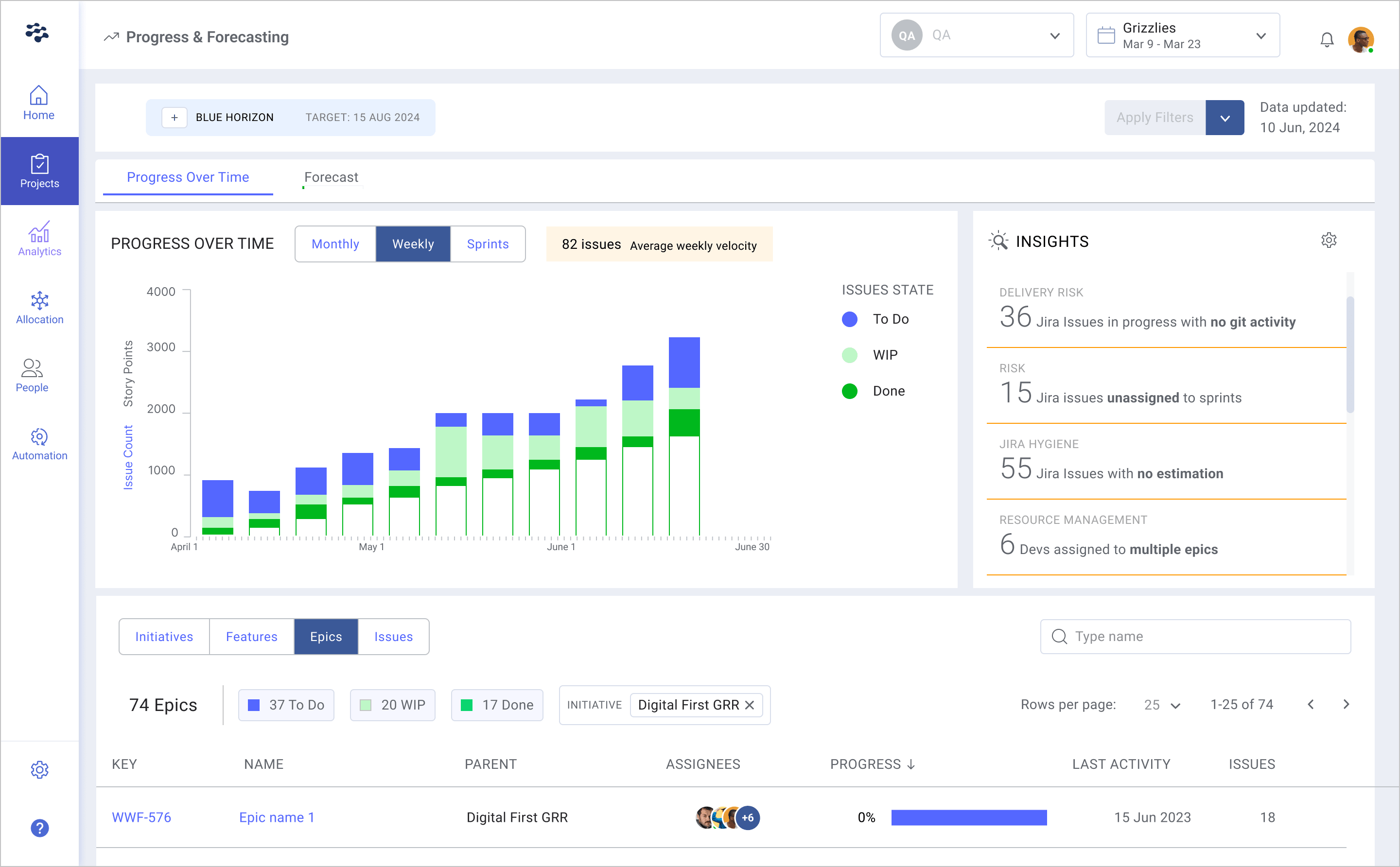Select the Monthly view tab

[335, 243]
